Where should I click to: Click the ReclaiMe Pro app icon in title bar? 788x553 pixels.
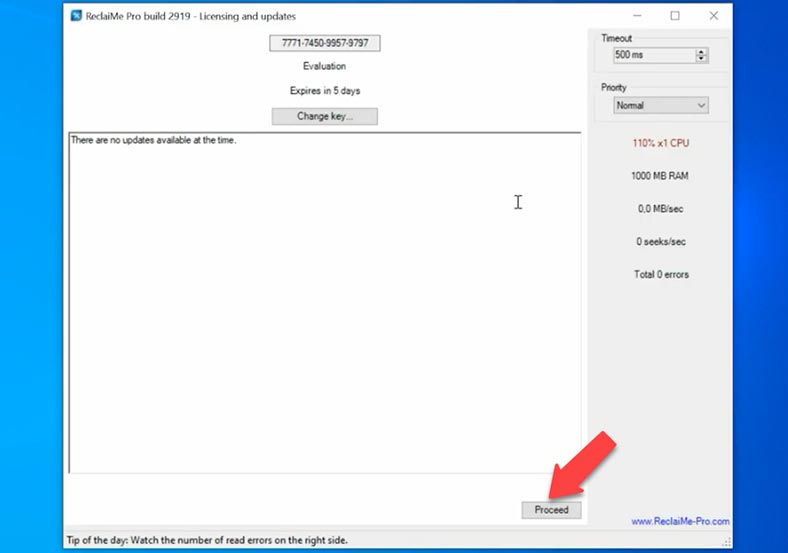(76, 16)
